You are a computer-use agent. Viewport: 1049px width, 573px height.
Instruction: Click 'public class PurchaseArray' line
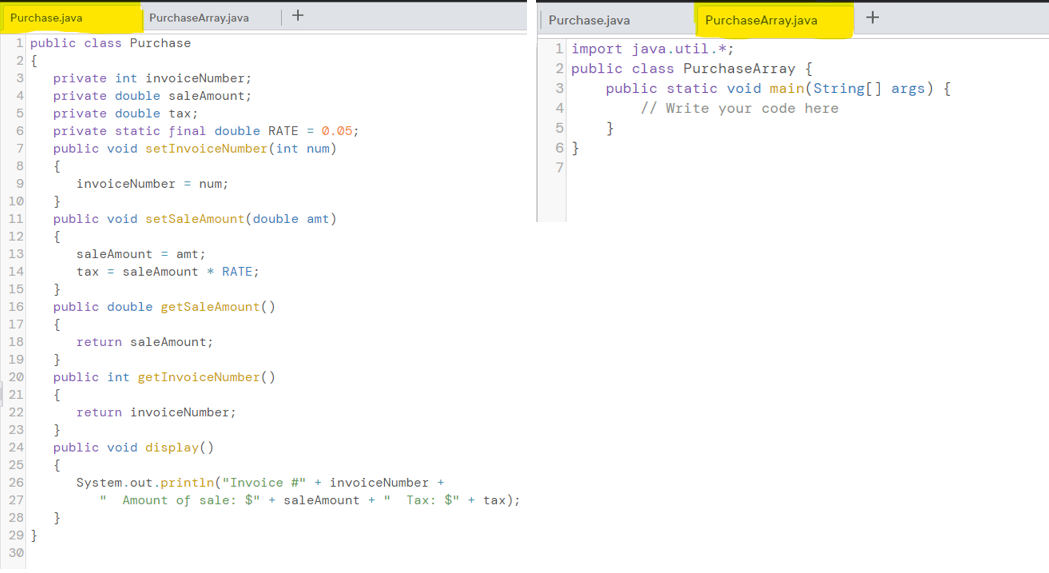pyautogui.click(x=692, y=68)
